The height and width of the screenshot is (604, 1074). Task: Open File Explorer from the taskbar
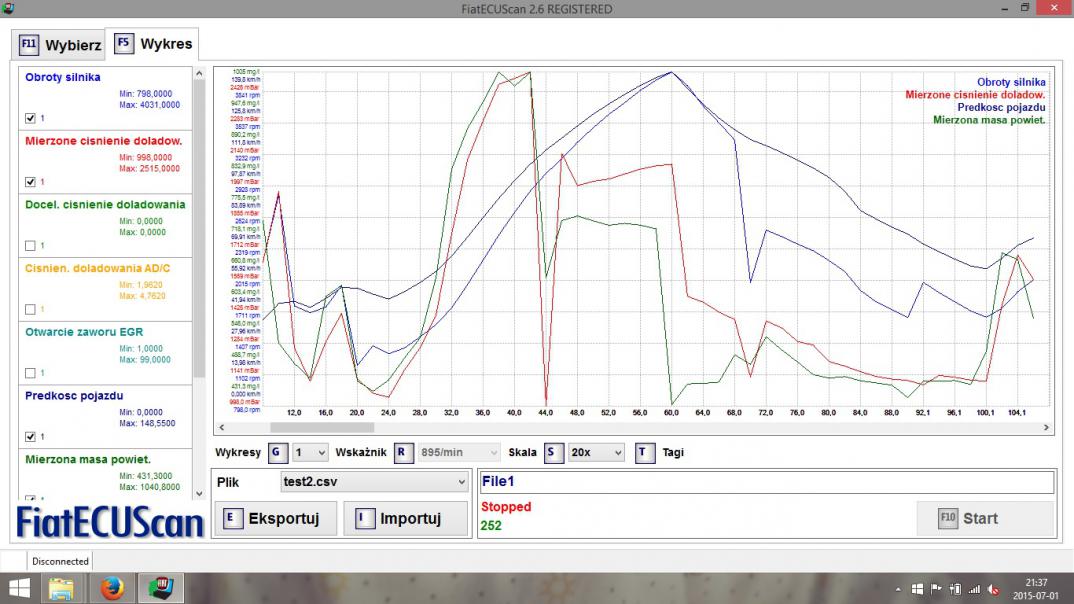(61, 588)
